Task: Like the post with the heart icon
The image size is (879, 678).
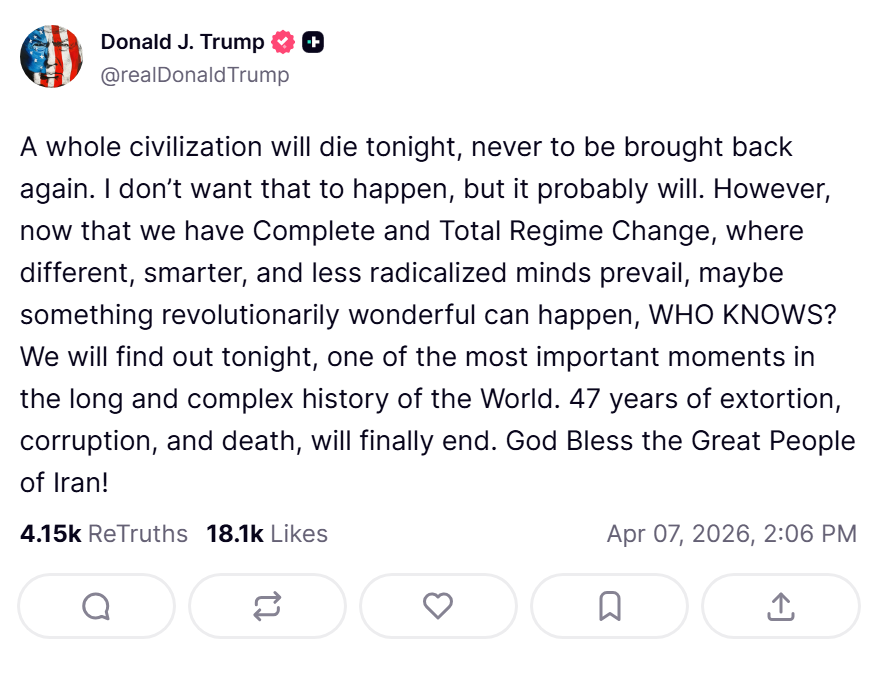Action: tap(438, 606)
